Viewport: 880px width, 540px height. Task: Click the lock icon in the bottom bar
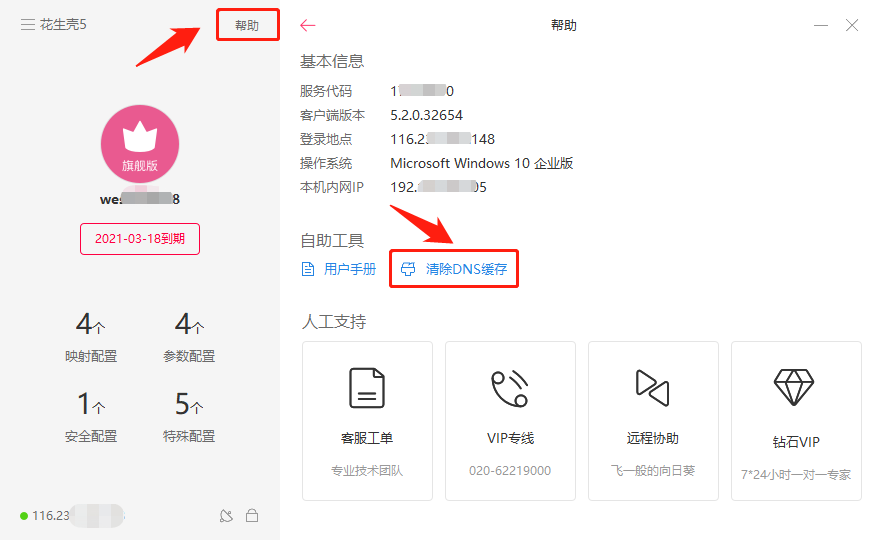point(252,515)
